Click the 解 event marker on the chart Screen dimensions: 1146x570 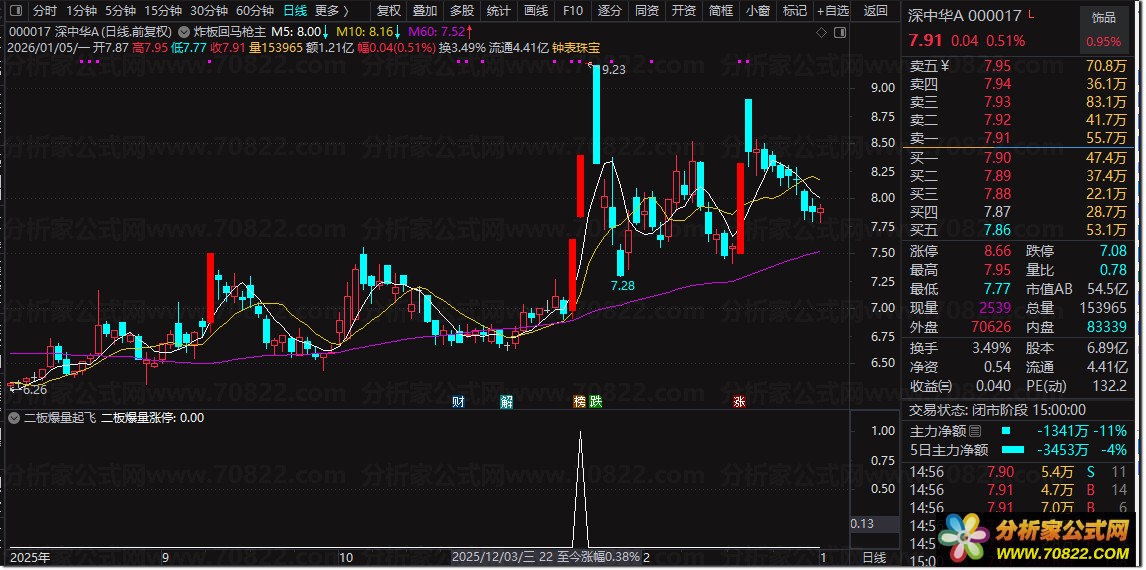pos(506,400)
